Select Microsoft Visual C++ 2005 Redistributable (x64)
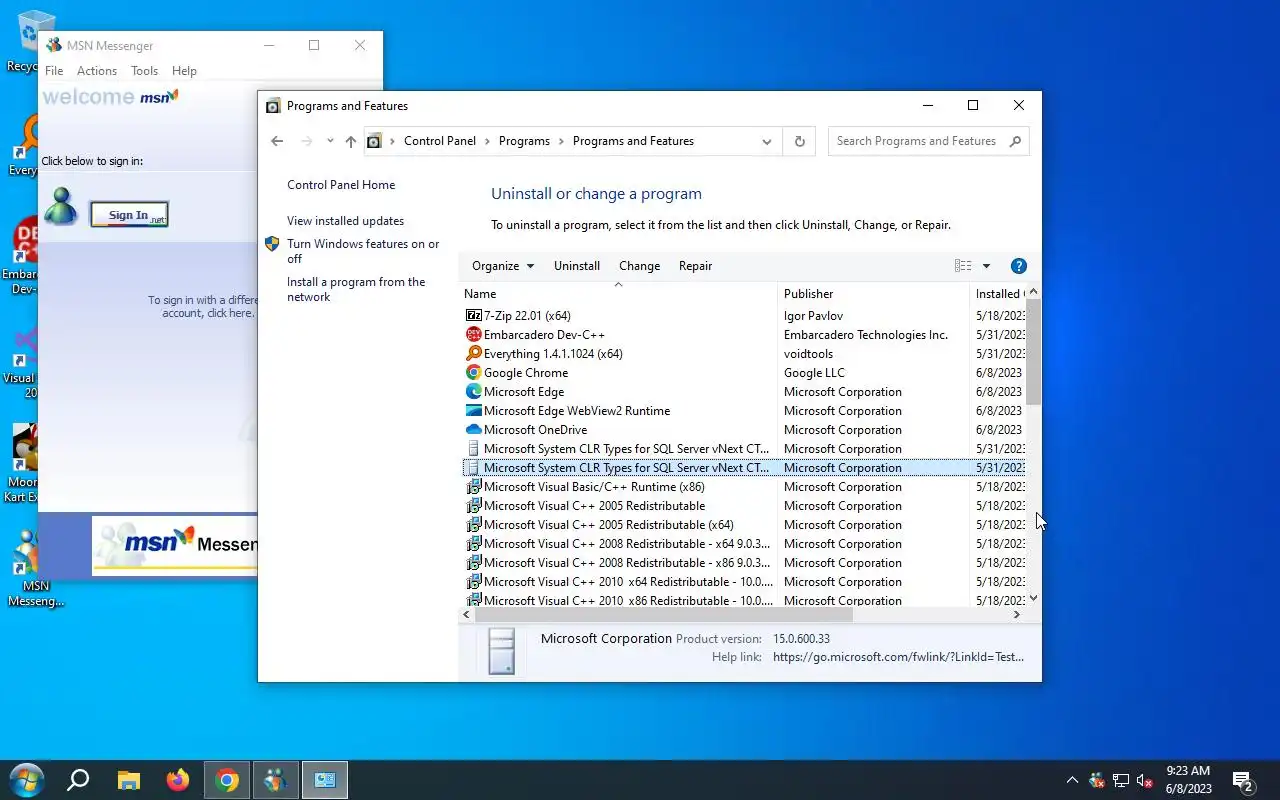The image size is (1280, 800). pos(744,525)
